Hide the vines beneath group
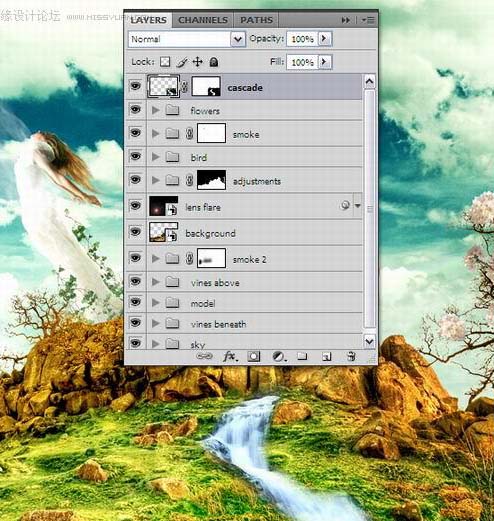The height and width of the screenshot is (521, 494). (x=135, y=322)
